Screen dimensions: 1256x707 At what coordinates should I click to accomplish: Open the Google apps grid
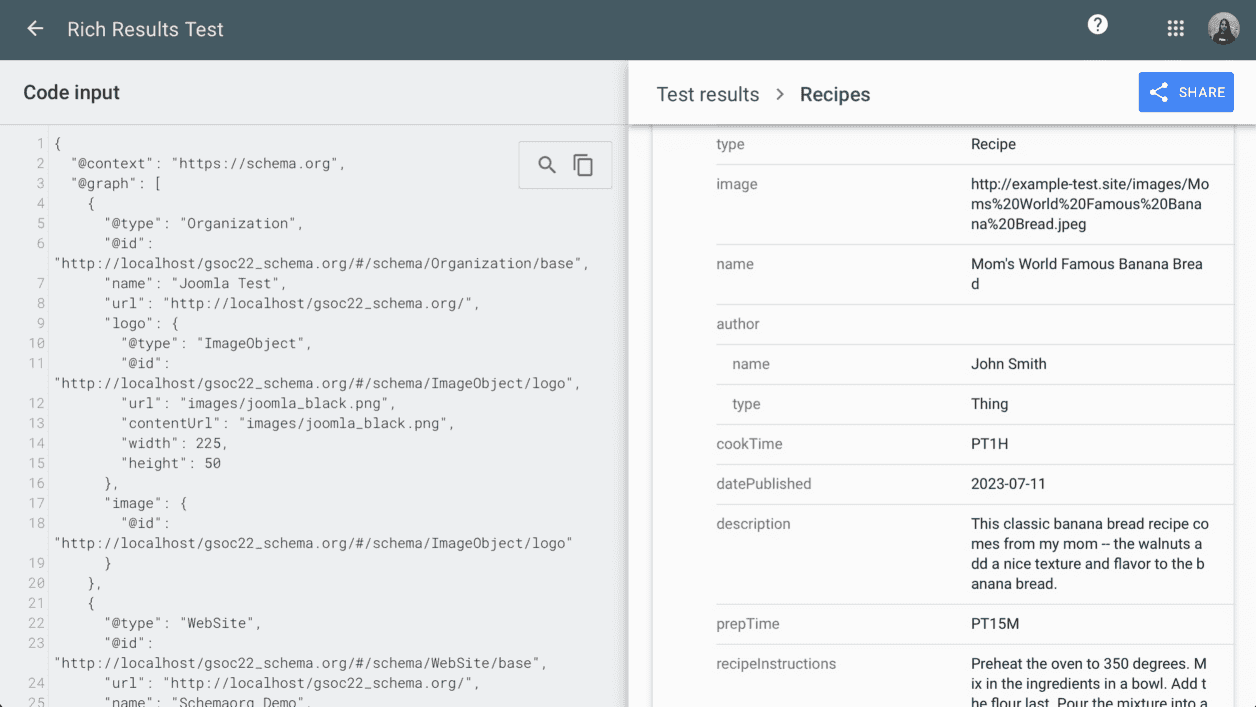coord(1175,29)
